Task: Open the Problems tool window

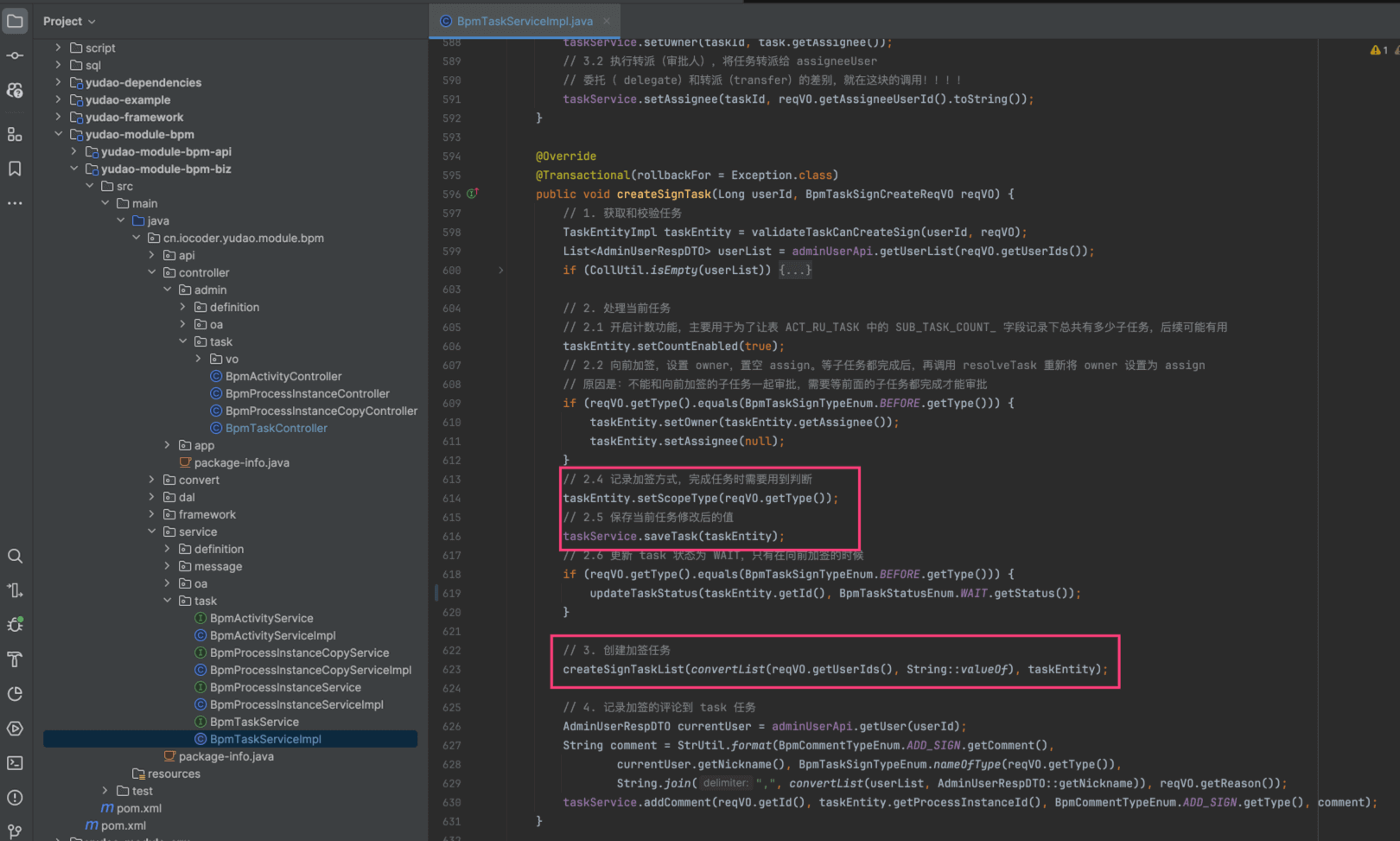Action: (15, 798)
